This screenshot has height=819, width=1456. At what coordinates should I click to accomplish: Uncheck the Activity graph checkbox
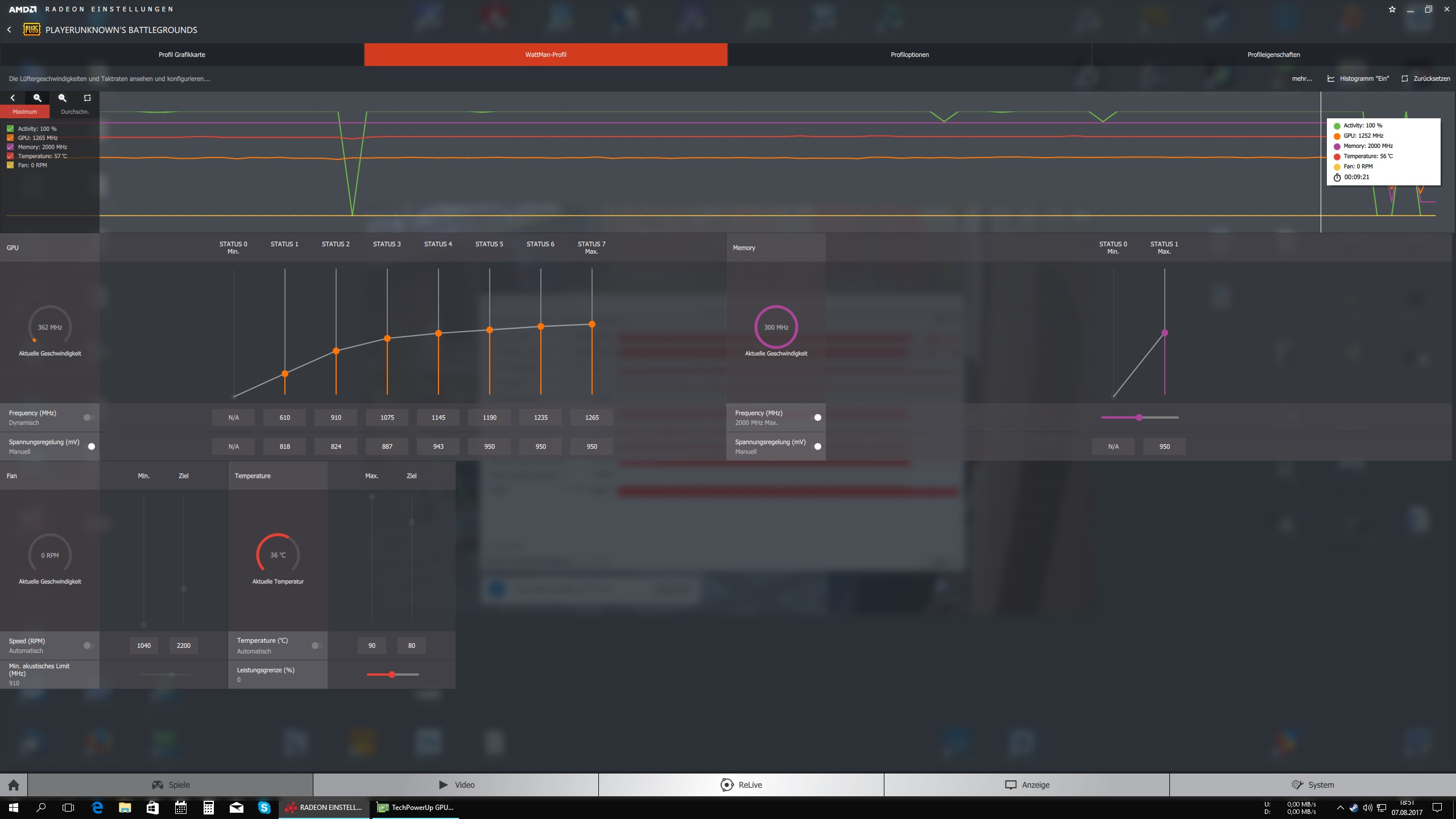(x=10, y=129)
